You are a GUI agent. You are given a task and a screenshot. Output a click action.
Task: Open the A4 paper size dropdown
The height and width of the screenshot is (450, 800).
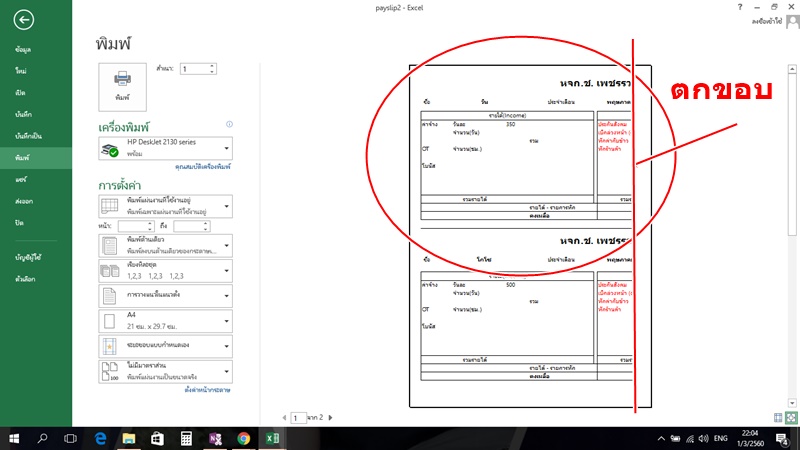(x=165, y=321)
